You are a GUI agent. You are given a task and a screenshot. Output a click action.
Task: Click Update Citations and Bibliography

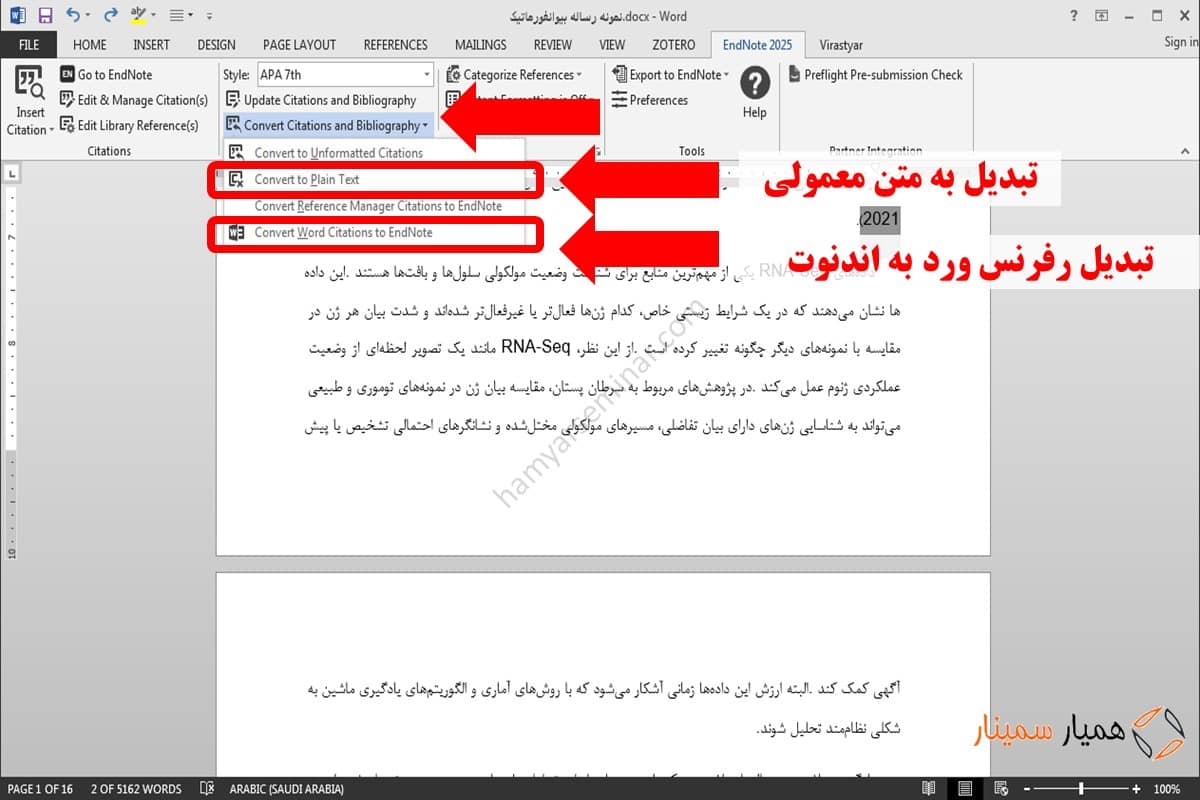321,100
